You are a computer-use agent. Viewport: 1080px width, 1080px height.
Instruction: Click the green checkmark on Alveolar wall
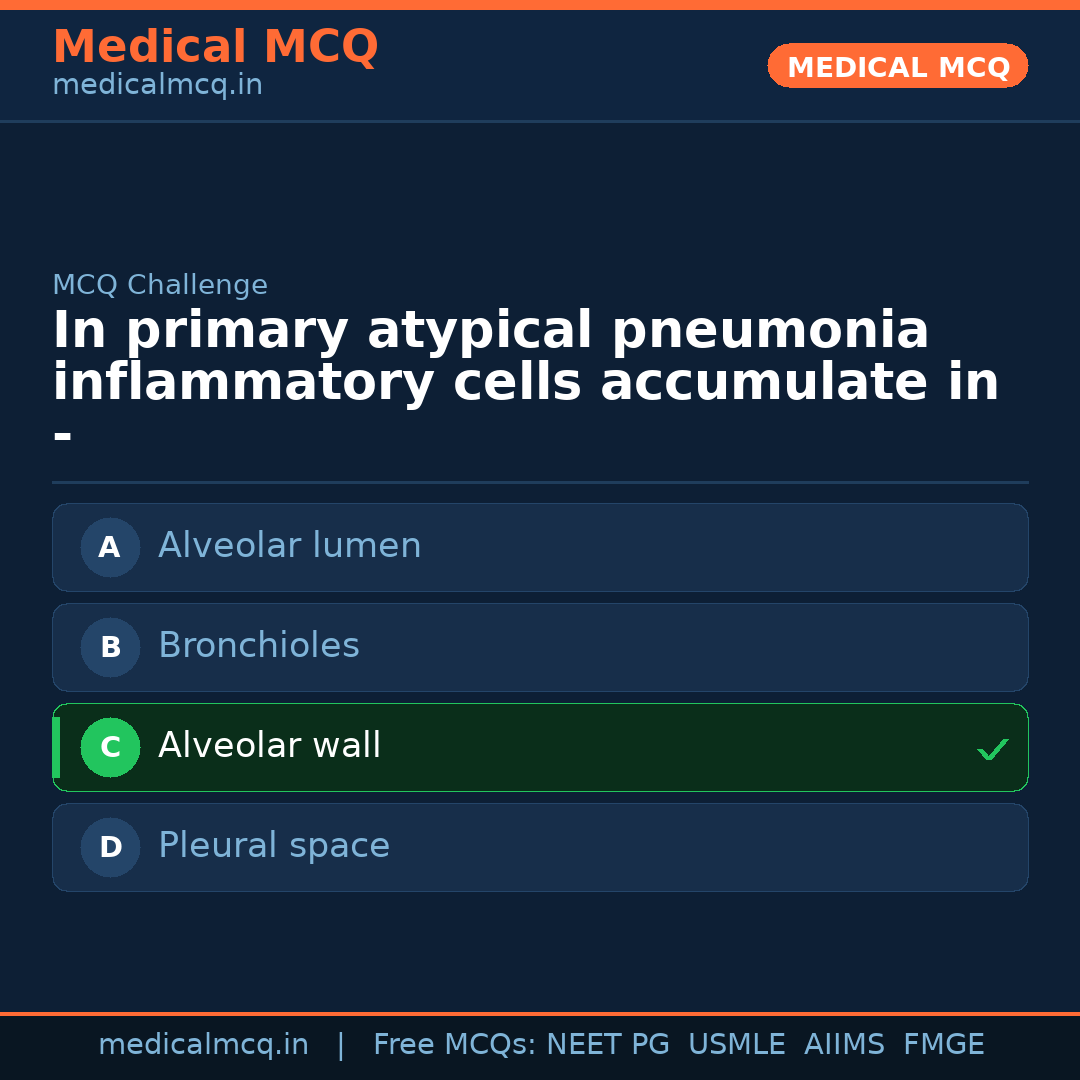992,749
